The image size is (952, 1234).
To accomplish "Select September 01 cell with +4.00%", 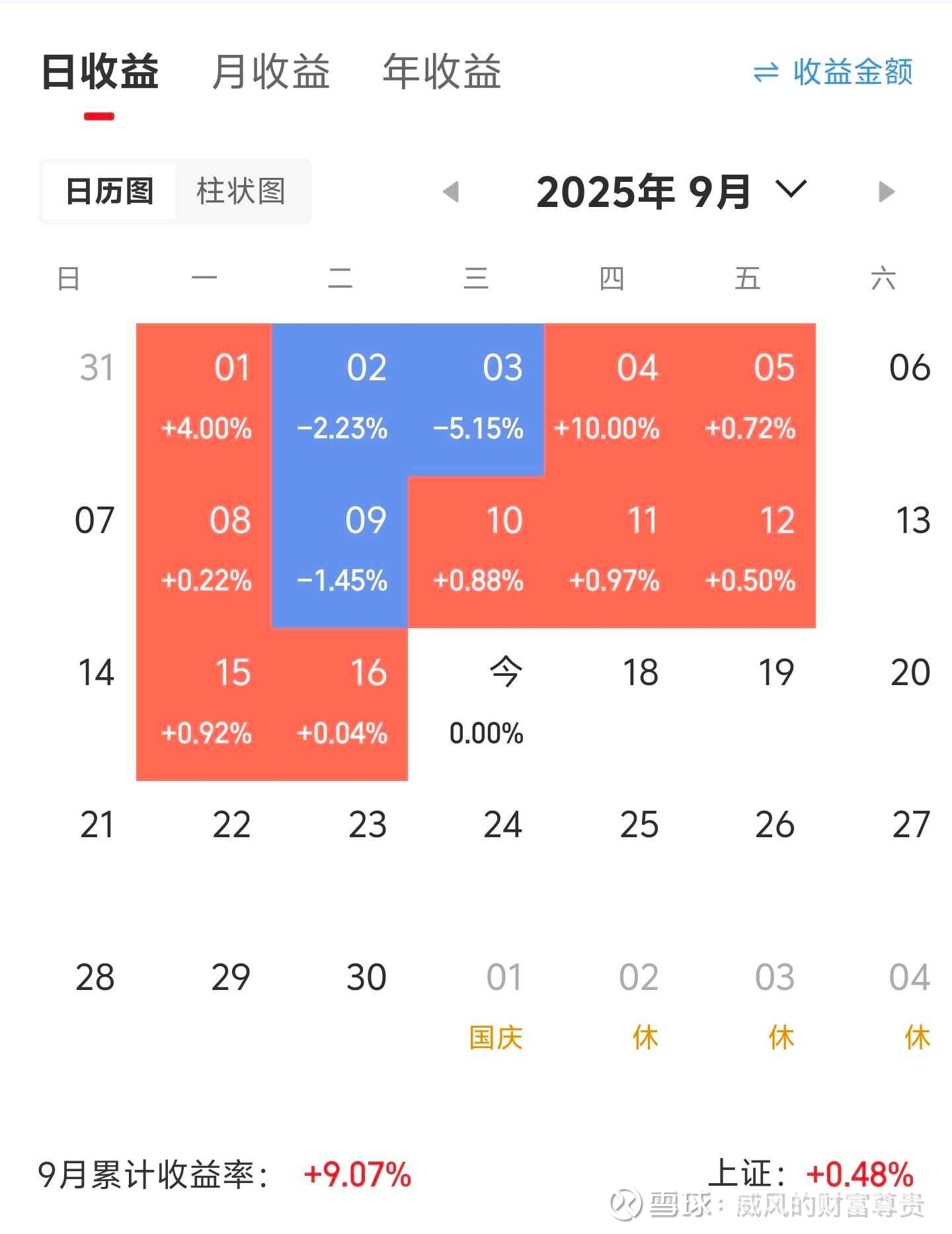I will click(204, 399).
